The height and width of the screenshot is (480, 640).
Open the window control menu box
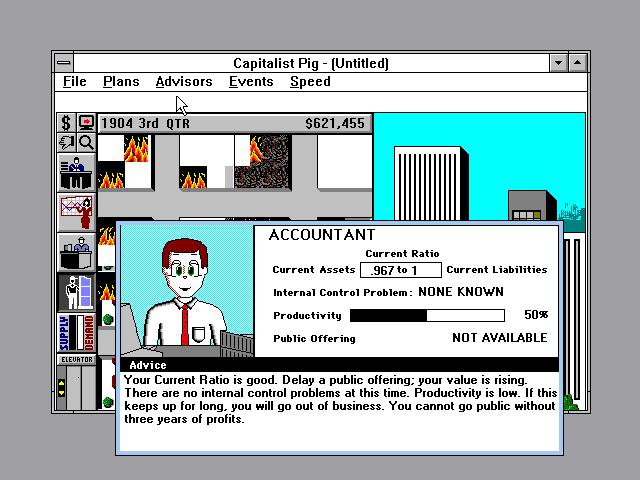64,63
